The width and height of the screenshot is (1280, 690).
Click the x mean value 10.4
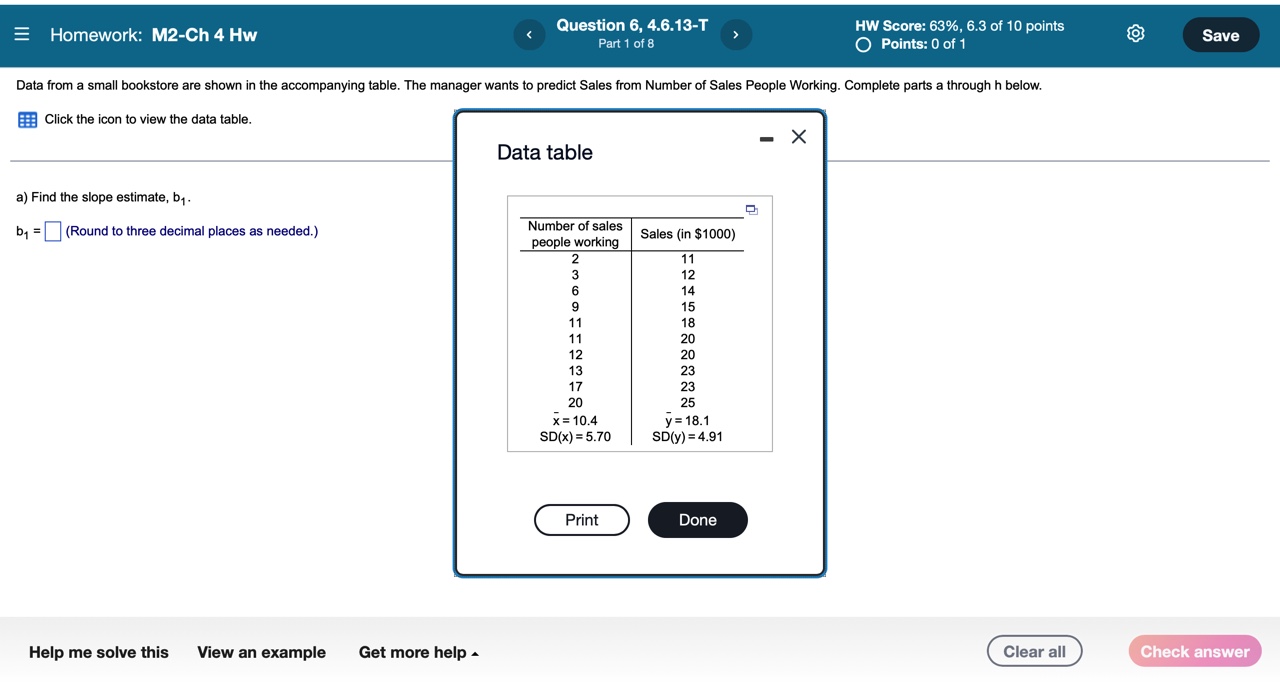point(575,420)
